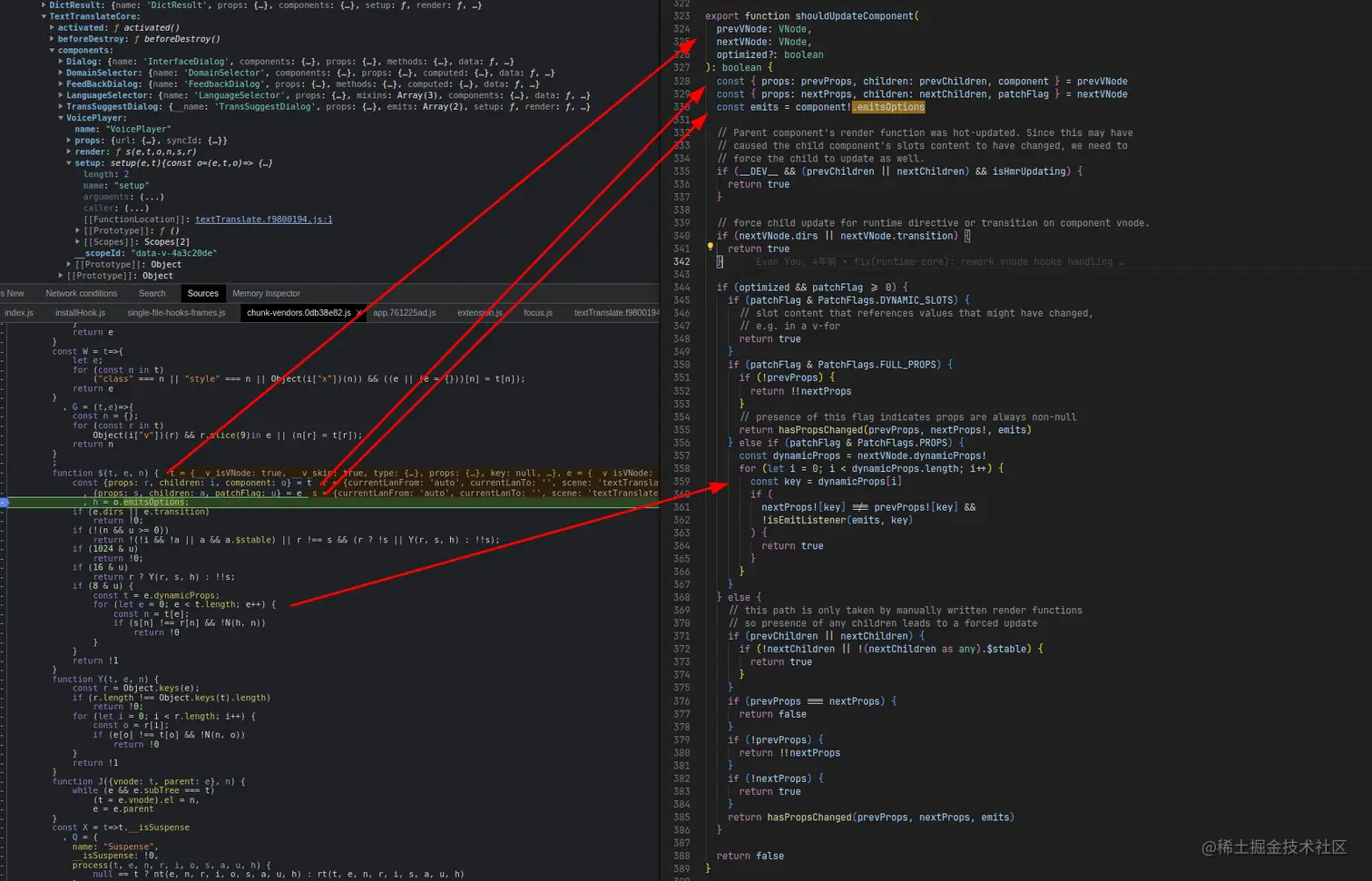Collapse the VoicePlayer node
Image resolution: width=1372 pixels, height=881 pixels.
pos(61,118)
